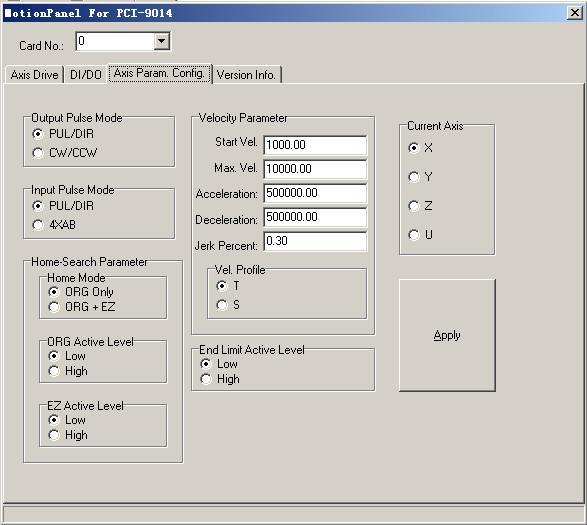
Task: Open the Version Info. tab
Action: (246, 75)
